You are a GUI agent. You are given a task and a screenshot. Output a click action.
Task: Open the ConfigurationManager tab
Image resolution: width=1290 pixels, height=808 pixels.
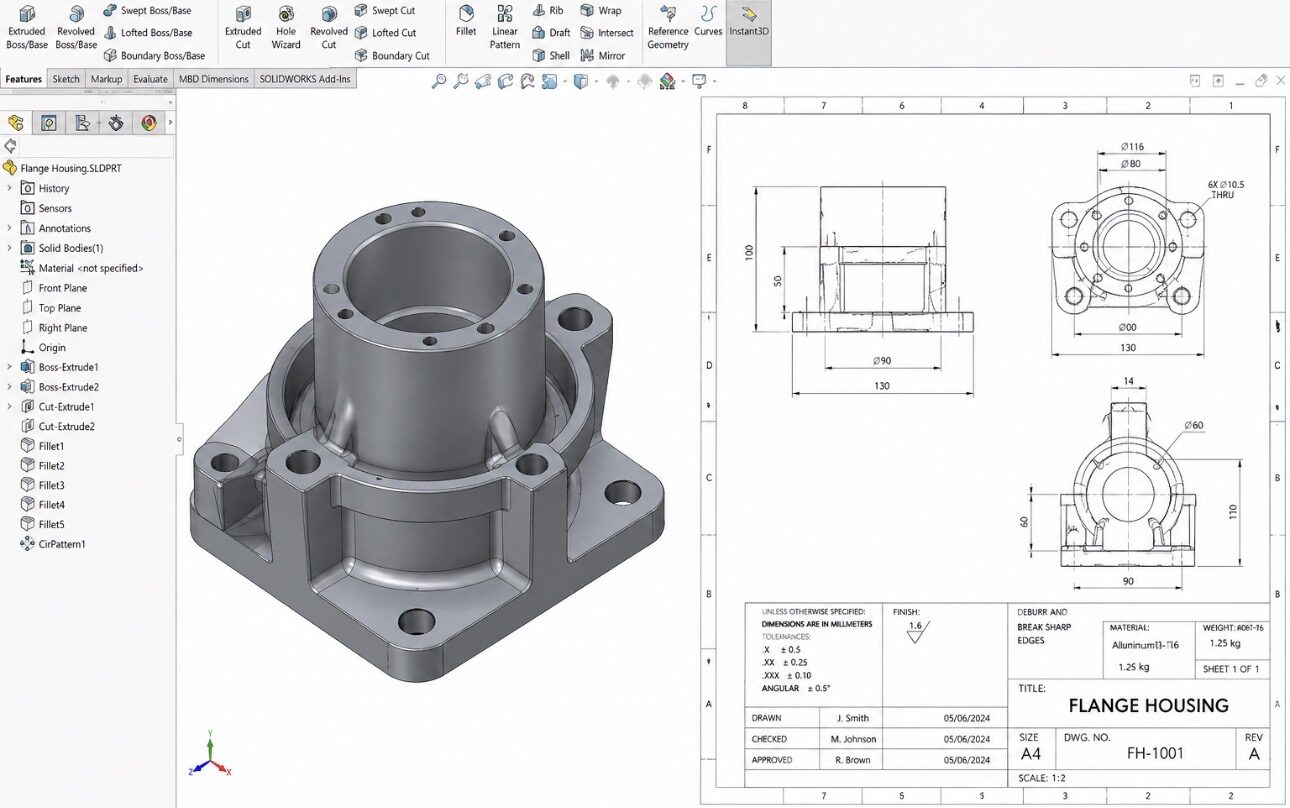[x=82, y=123]
